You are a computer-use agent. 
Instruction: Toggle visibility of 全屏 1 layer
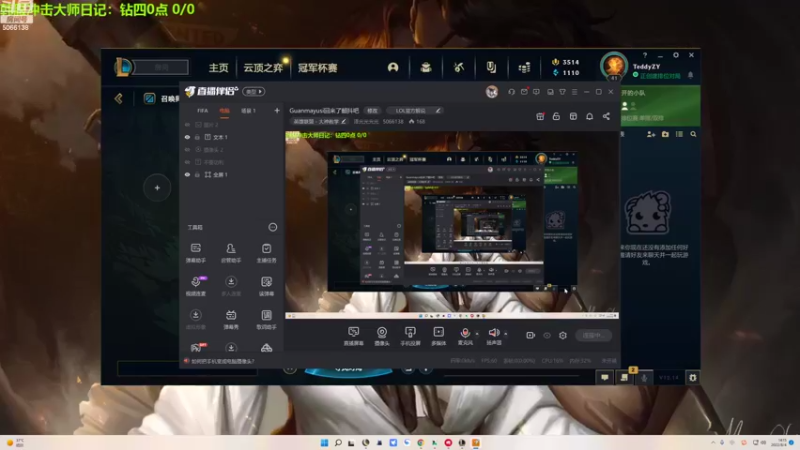click(x=187, y=174)
